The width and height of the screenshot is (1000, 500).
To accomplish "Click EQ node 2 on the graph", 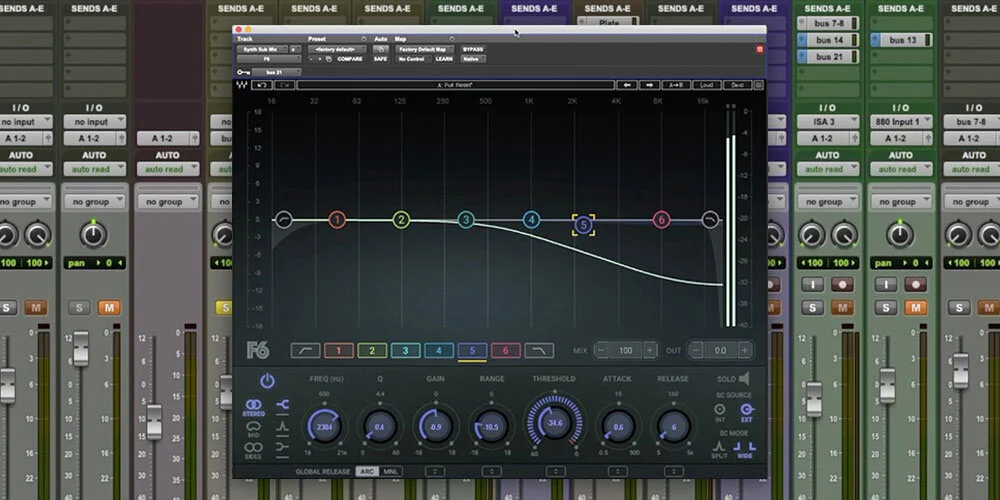I will 401,221.
